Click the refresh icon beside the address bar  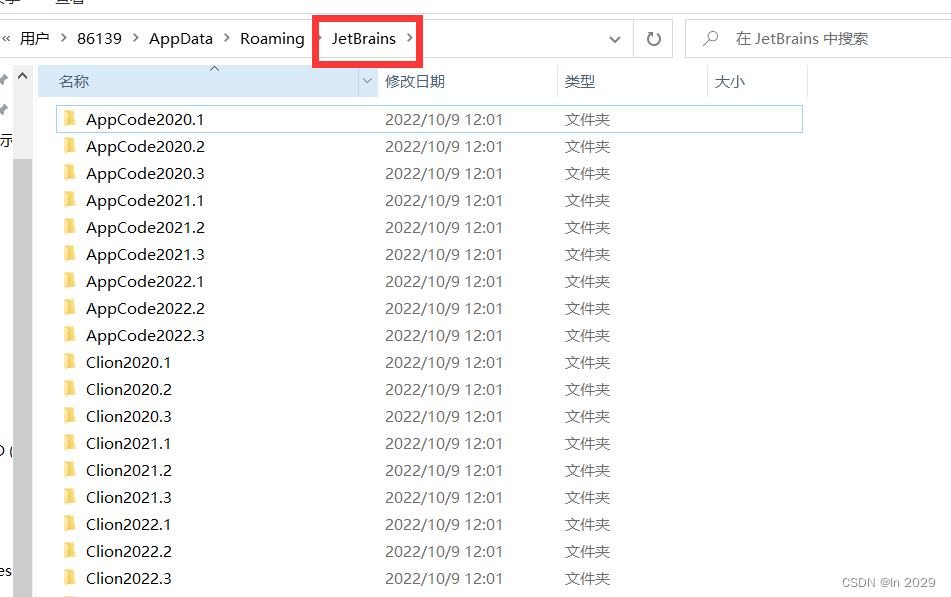pyautogui.click(x=653, y=39)
